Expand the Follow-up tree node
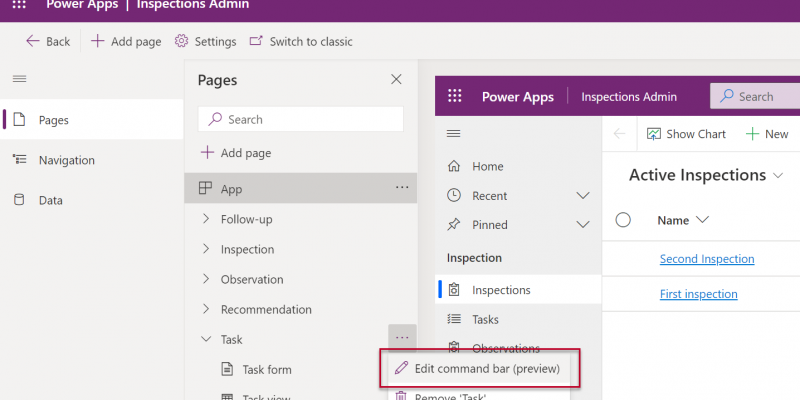The height and width of the screenshot is (400, 800). 206,219
